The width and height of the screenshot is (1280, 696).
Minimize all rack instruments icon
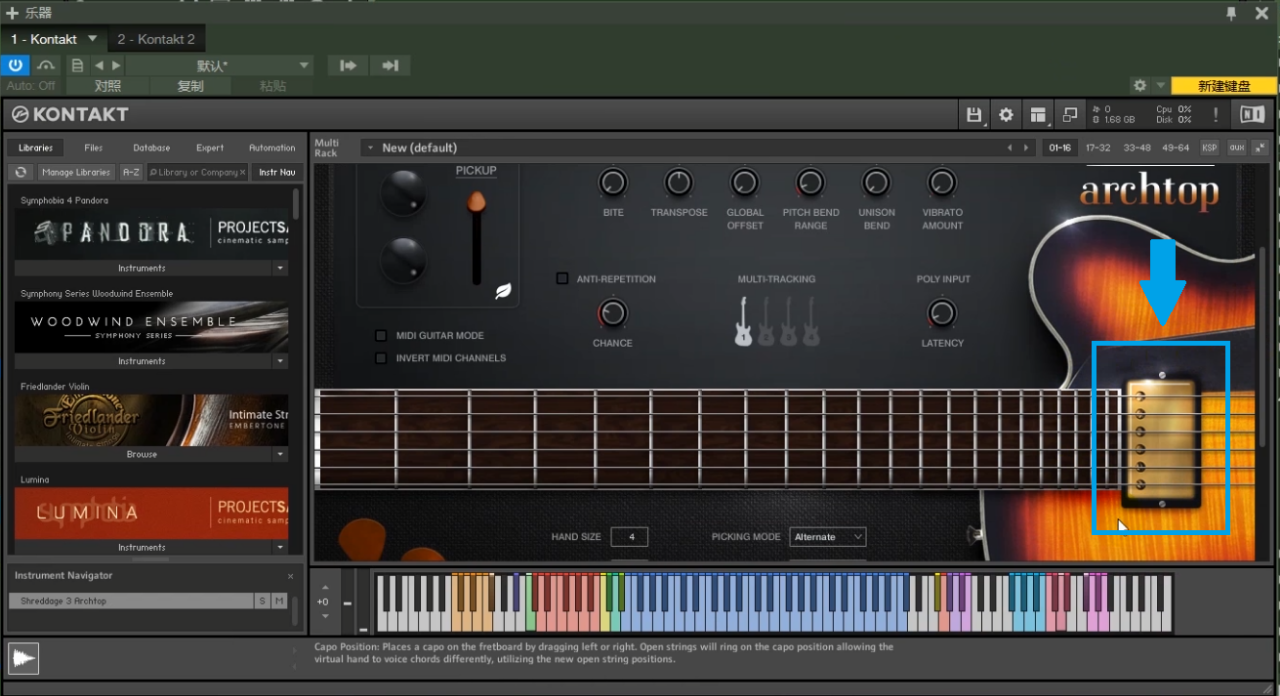coord(1260,148)
